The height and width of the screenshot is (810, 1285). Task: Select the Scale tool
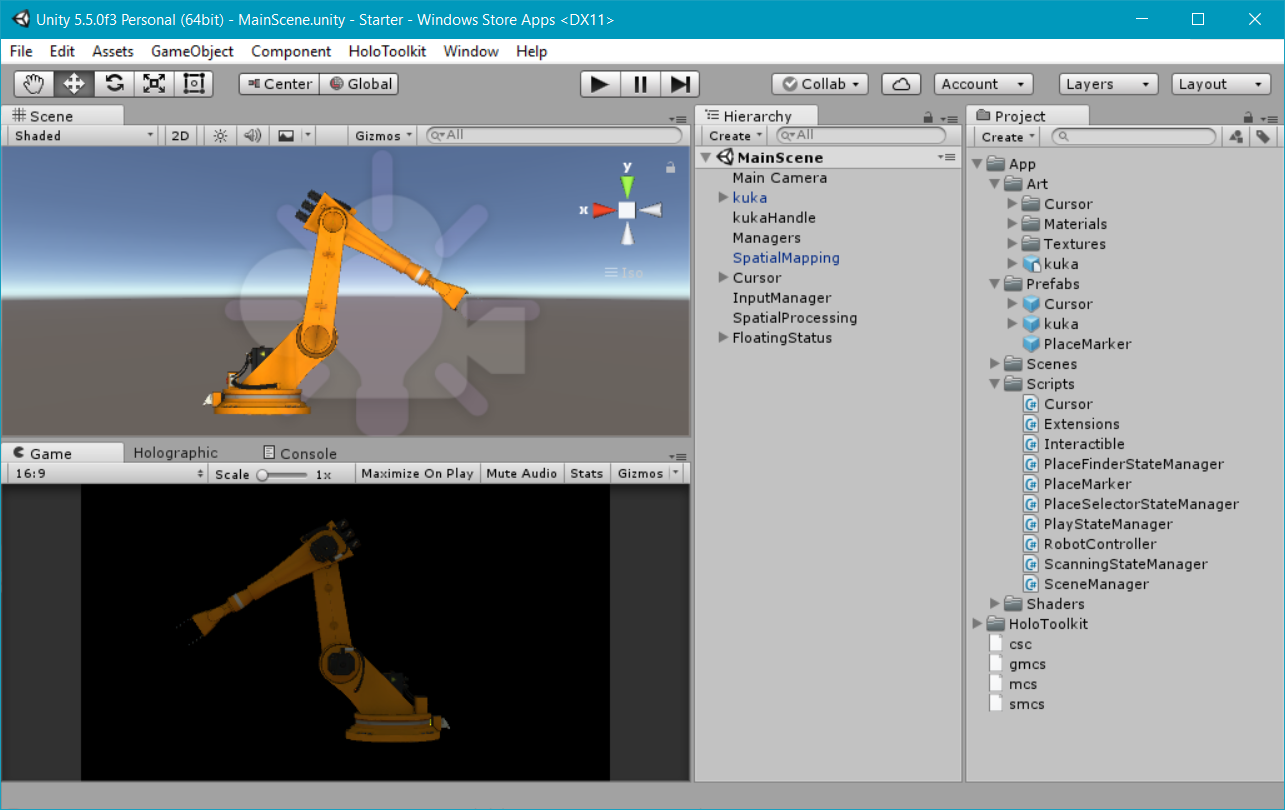click(154, 84)
